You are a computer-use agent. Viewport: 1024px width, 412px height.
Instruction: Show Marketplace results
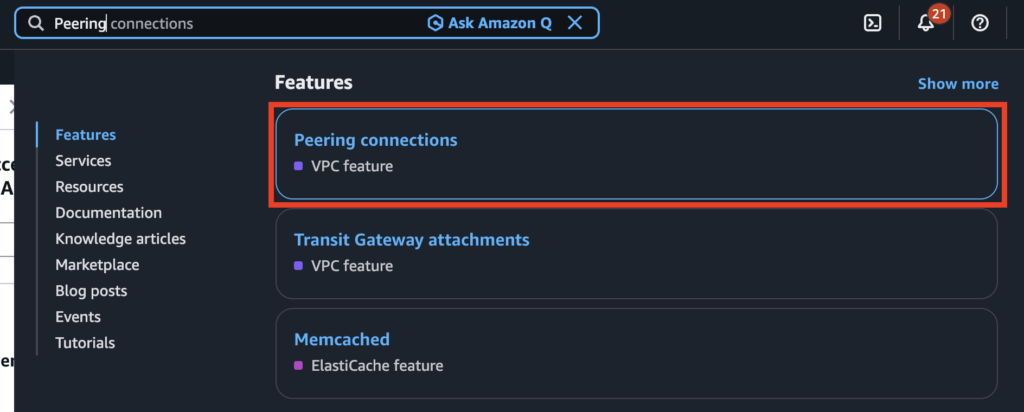pyautogui.click(x=97, y=265)
